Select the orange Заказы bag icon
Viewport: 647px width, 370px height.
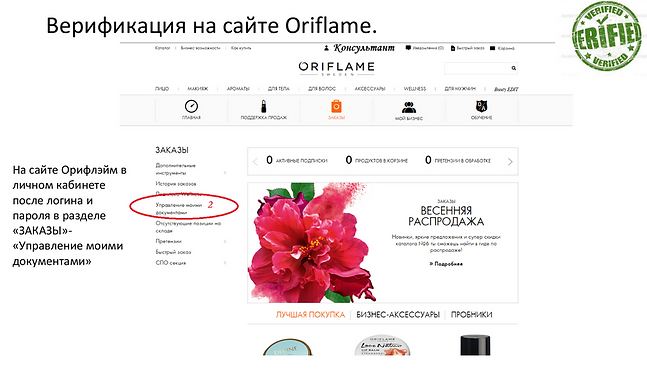coord(336,106)
